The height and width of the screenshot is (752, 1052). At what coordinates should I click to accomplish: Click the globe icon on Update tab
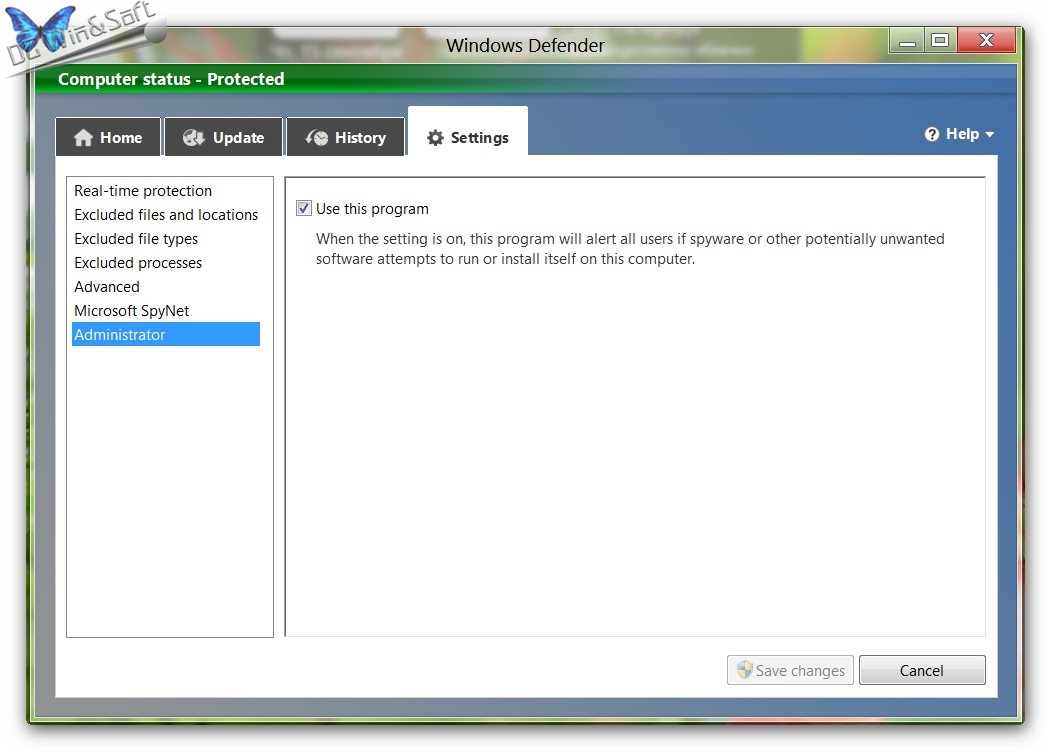pyautogui.click(x=194, y=138)
